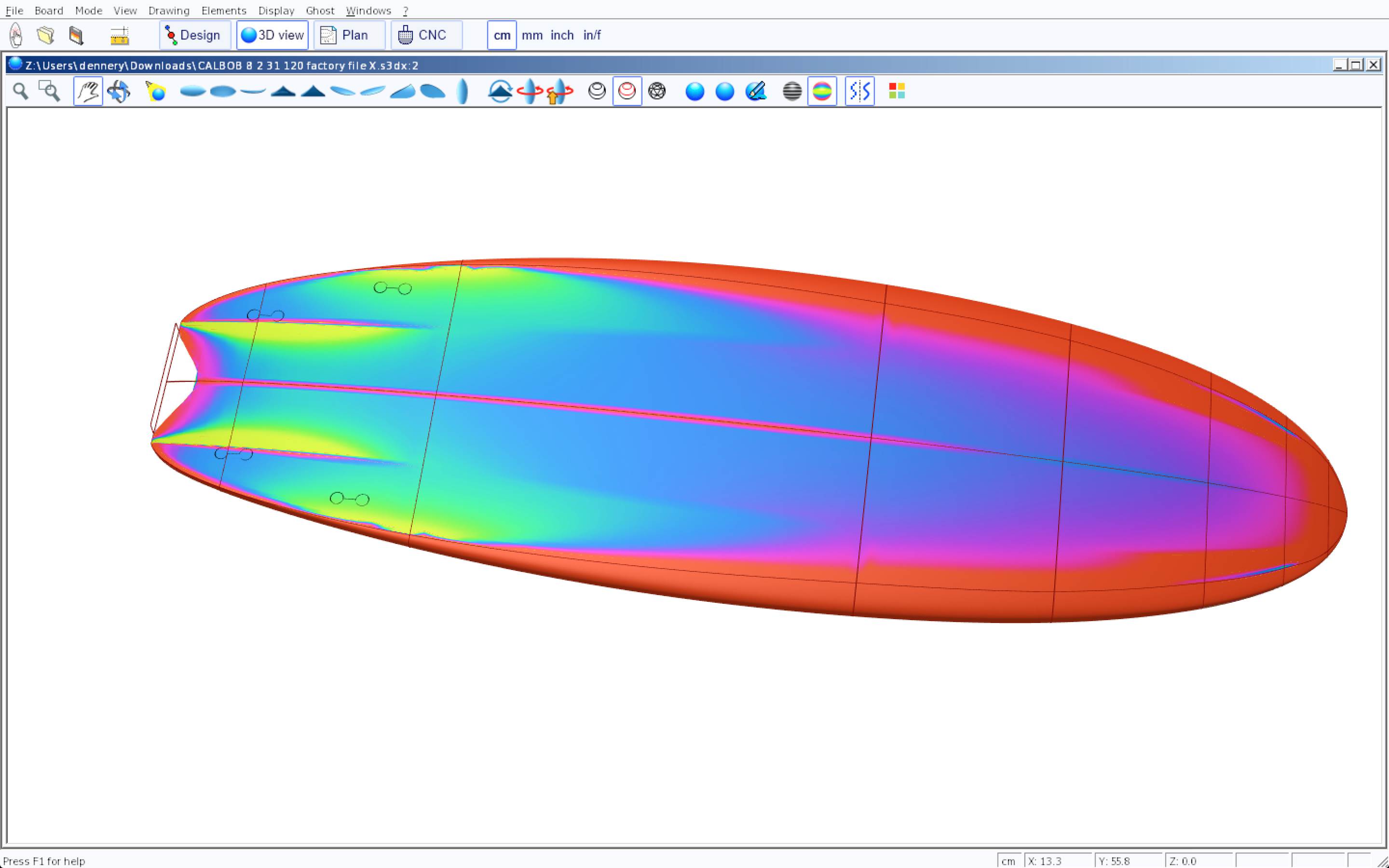Open the Ghost menu
The height and width of the screenshot is (868, 1389).
[x=320, y=10]
